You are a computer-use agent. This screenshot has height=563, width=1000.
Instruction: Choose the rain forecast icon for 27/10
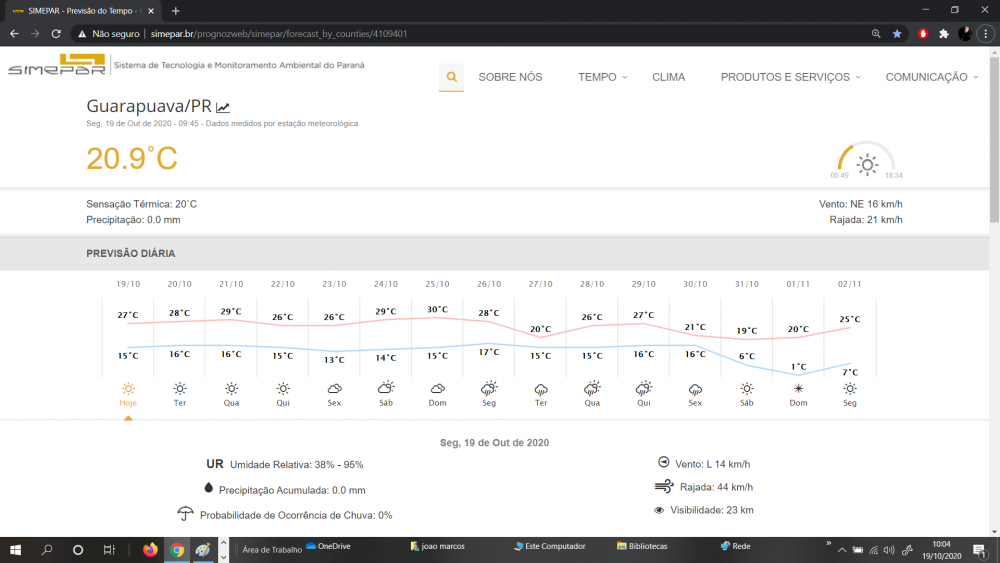point(541,388)
